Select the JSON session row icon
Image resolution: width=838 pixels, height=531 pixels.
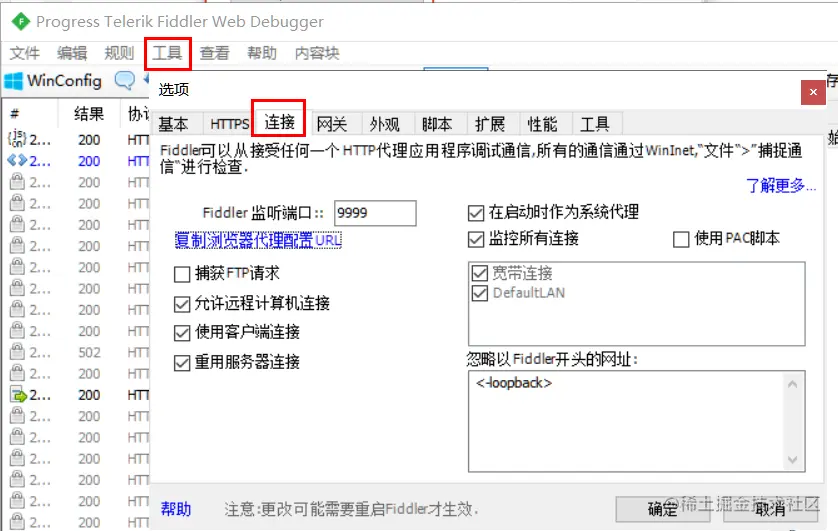click(17, 138)
